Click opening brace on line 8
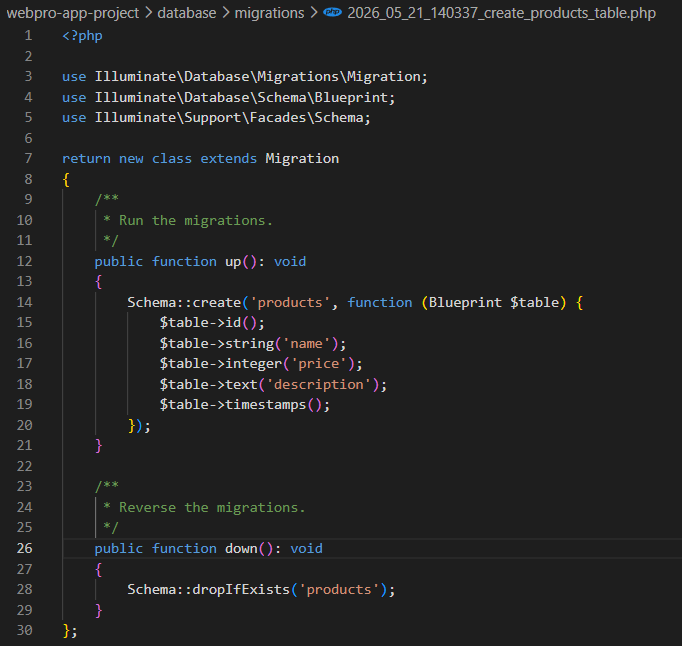Image resolution: width=682 pixels, height=646 pixels. click(66, 179)
